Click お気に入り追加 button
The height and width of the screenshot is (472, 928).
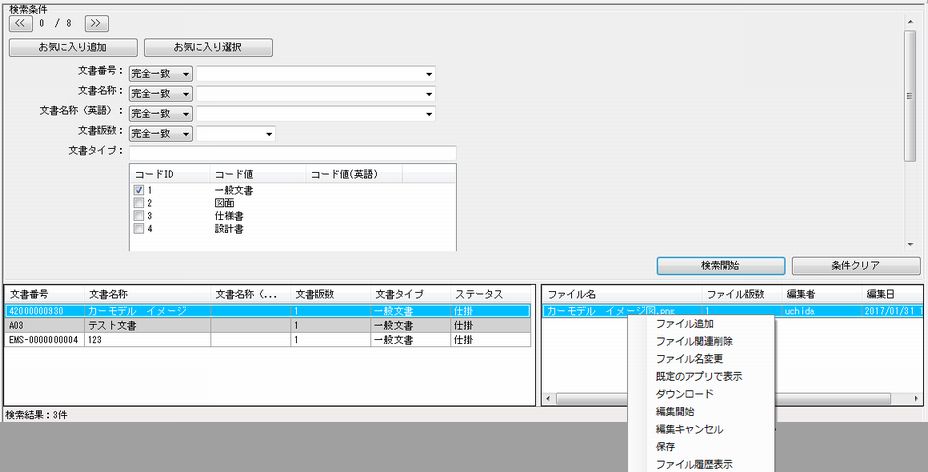[73, 47]
